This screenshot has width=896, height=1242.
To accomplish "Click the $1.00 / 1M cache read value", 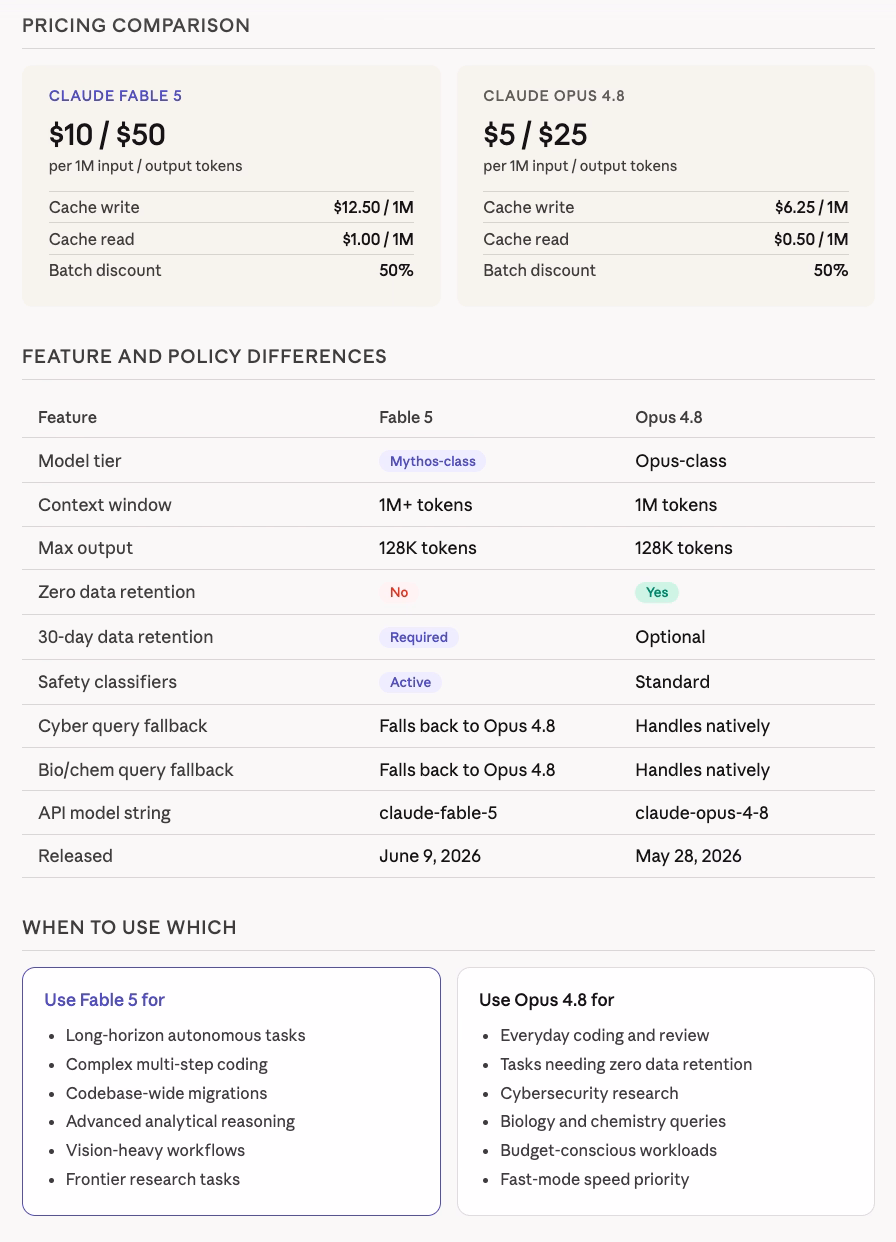I will coord(377,239).
